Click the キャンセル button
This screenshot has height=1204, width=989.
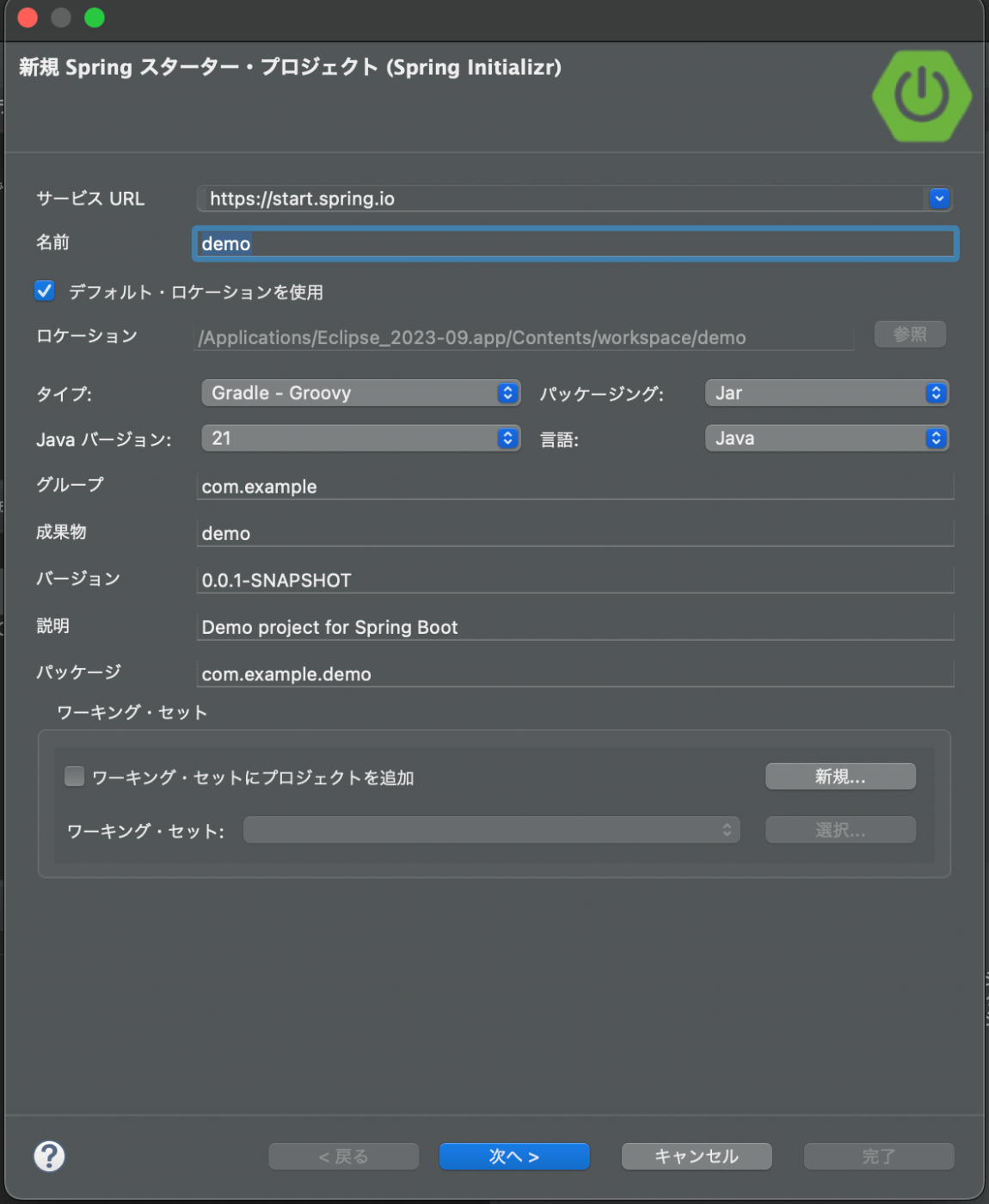(x=697, y=1157)
